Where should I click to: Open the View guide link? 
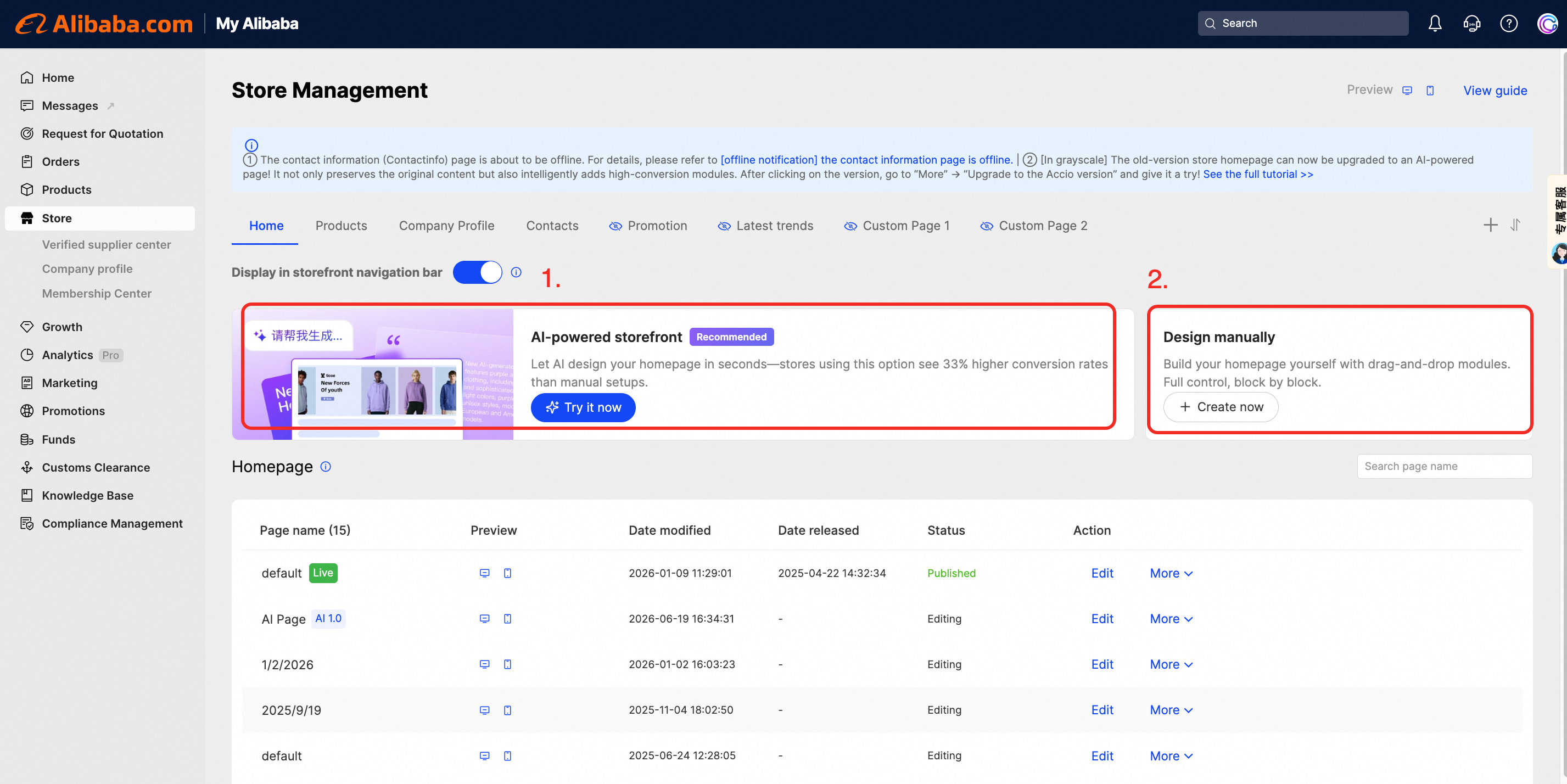click(1495, 90)
